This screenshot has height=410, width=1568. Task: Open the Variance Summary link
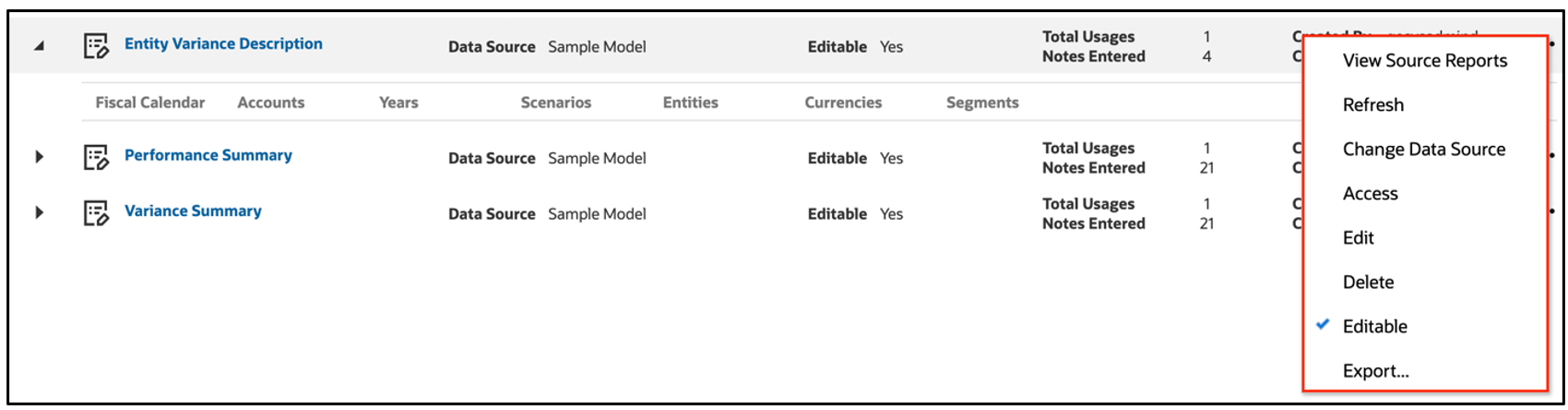[x=193, y=211]
